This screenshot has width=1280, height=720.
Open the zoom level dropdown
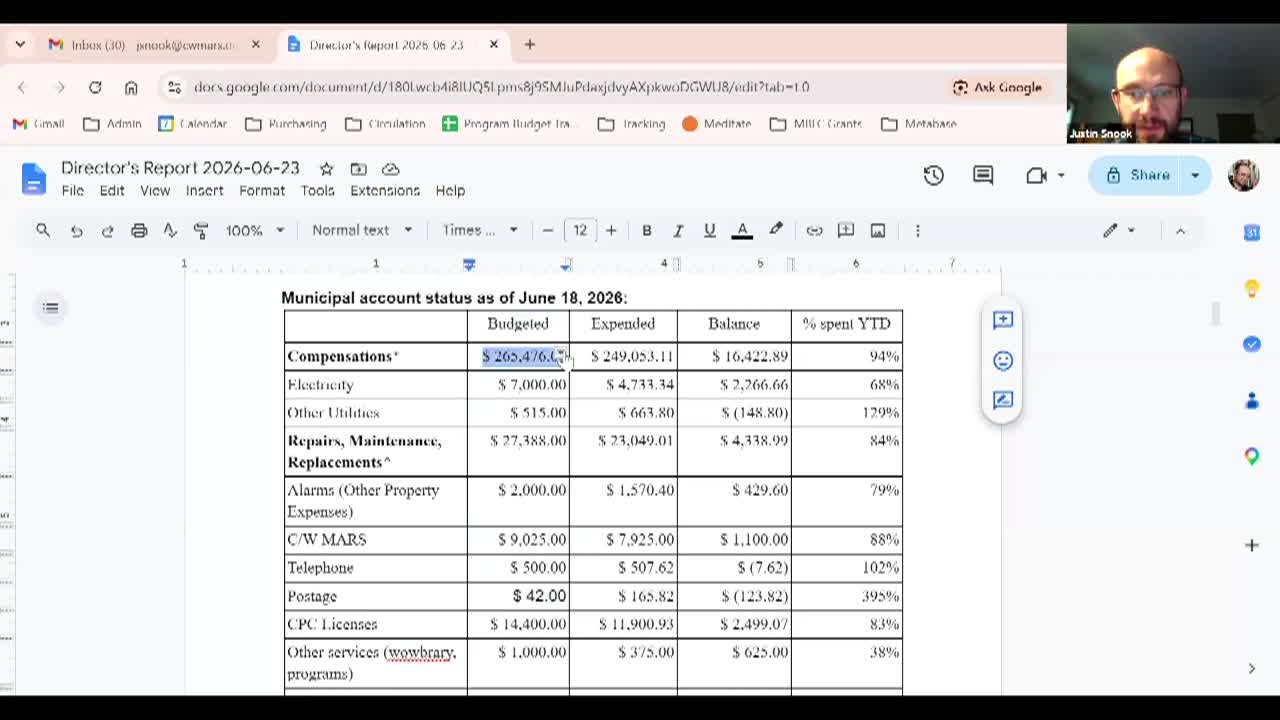click(255, 230)
